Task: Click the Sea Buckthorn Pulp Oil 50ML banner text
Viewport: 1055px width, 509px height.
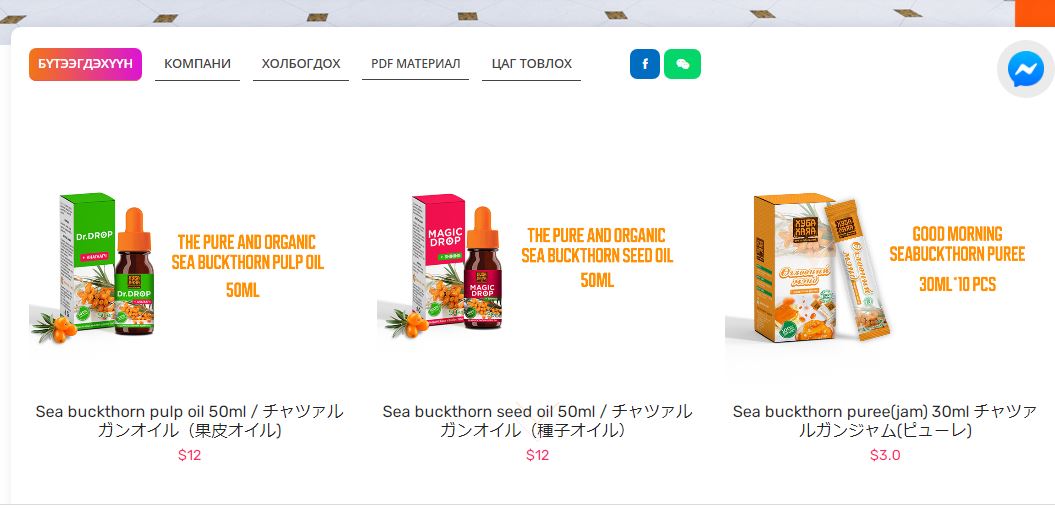Action: tap(247, 265)
